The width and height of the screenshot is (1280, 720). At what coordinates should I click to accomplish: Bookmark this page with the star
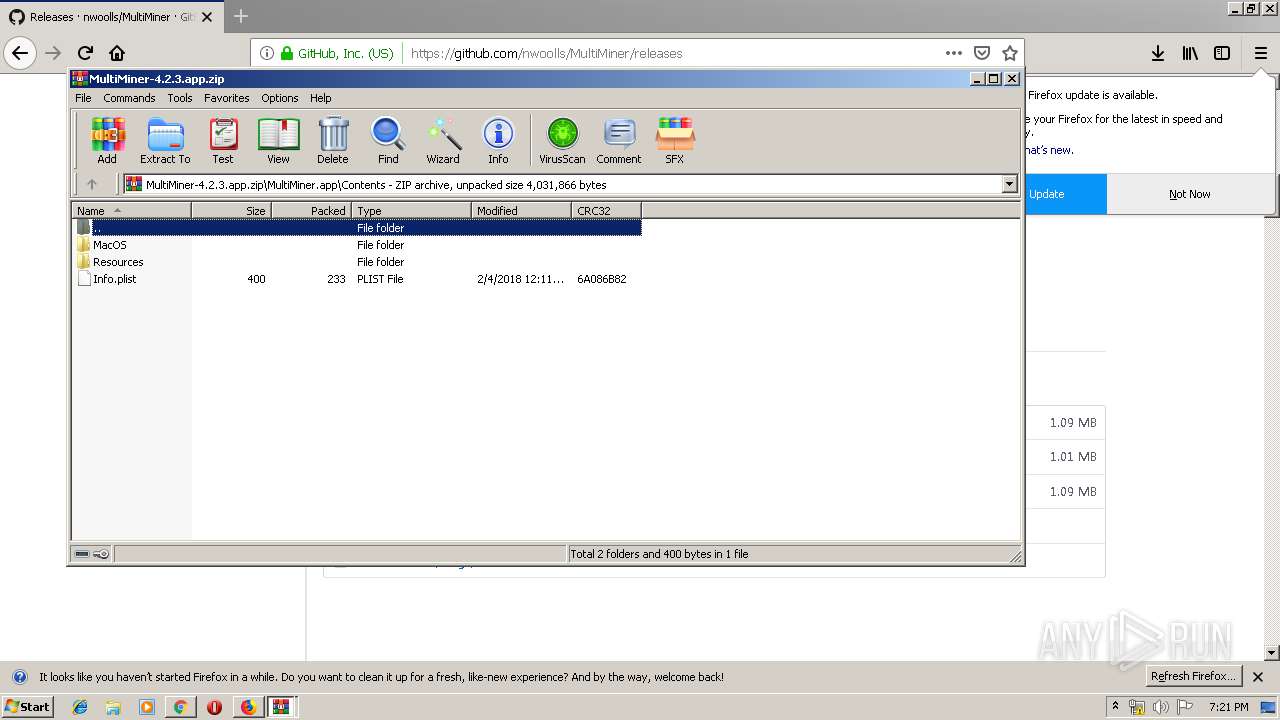coord(1010,53)
